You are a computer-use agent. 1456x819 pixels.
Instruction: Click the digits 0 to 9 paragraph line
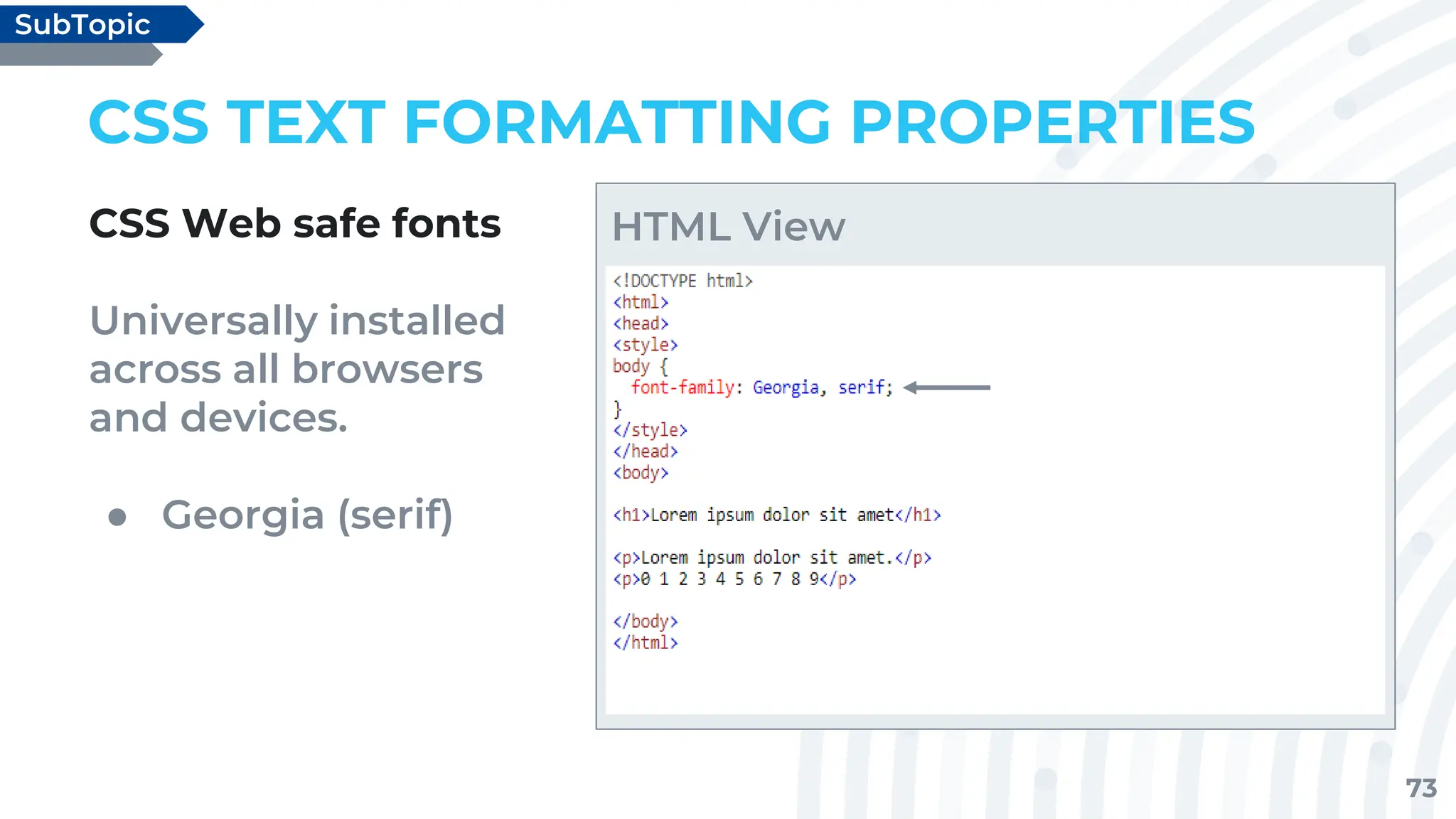734,579
